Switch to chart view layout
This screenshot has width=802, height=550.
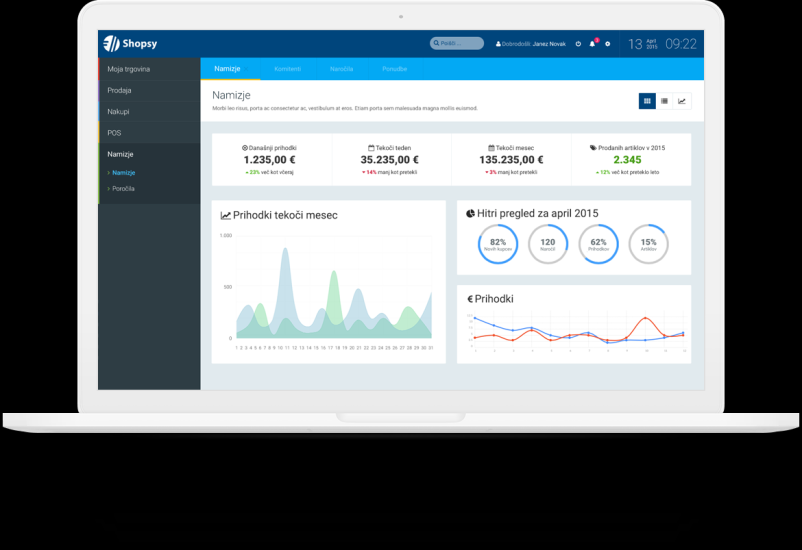(x=682, y=101)
